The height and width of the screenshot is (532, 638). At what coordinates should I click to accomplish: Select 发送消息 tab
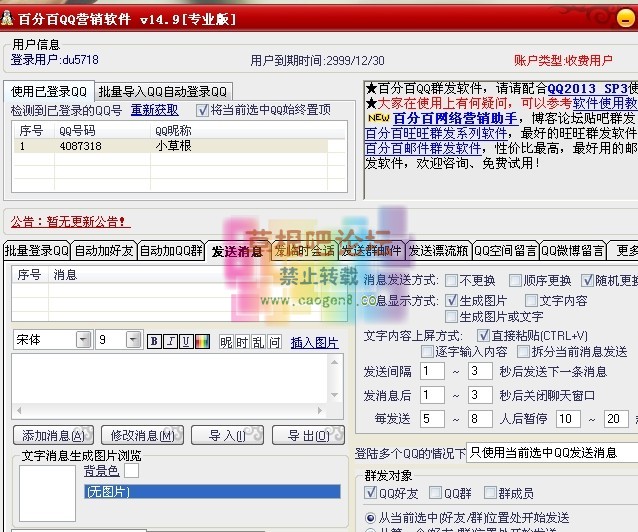click(237, 252)
